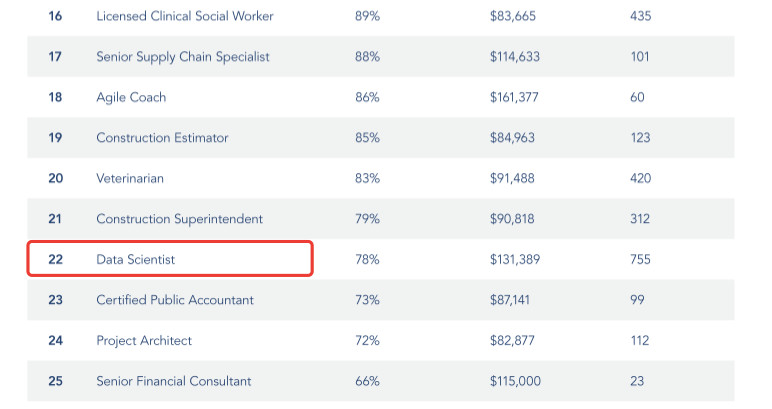Click Senior Supply Chain Specialist title

(x=182, y=57)
